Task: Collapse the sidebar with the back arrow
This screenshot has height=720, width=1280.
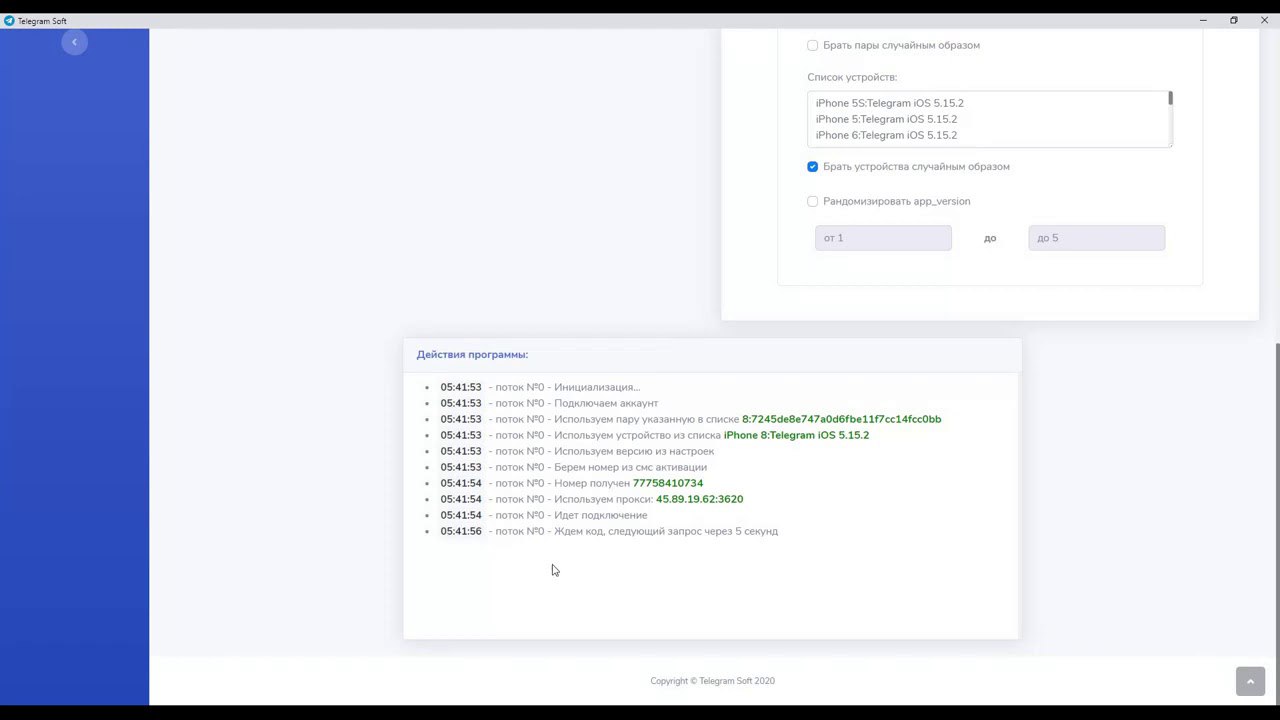Action: 74,42
